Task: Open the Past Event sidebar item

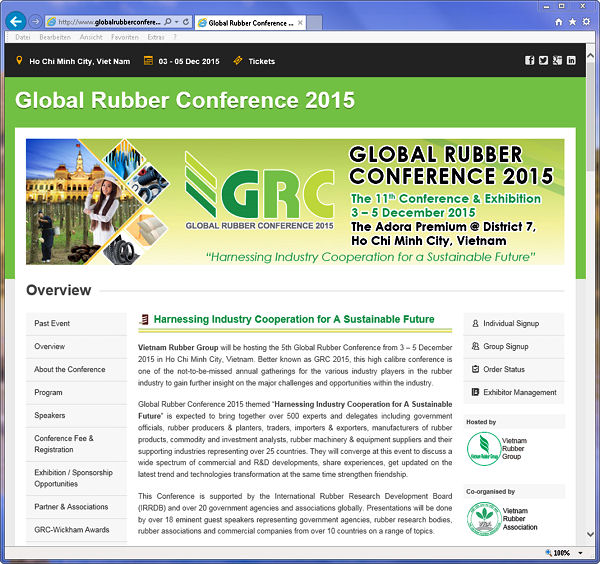Action: (76, 324)
